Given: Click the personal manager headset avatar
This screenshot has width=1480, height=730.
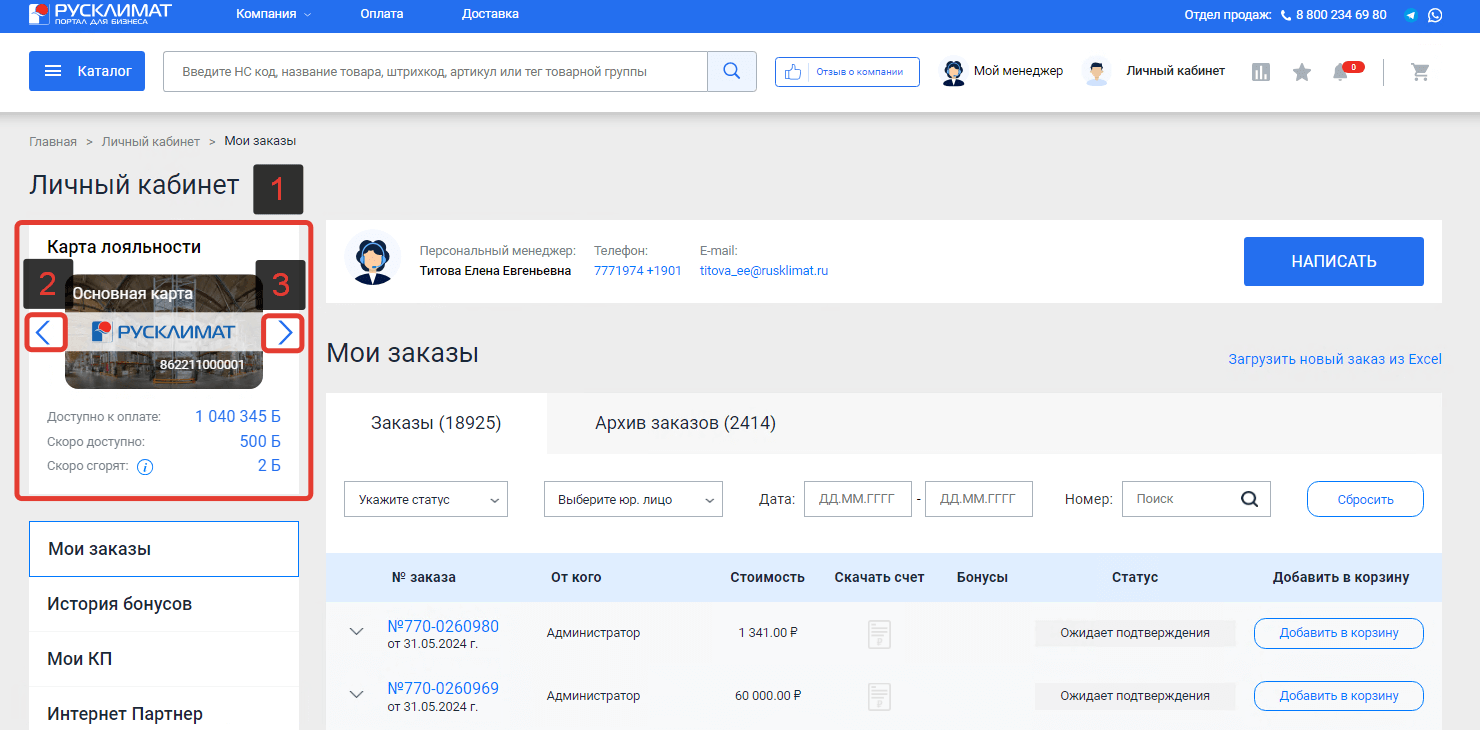Looking at the screenshot, I should [x=373, y=259].
